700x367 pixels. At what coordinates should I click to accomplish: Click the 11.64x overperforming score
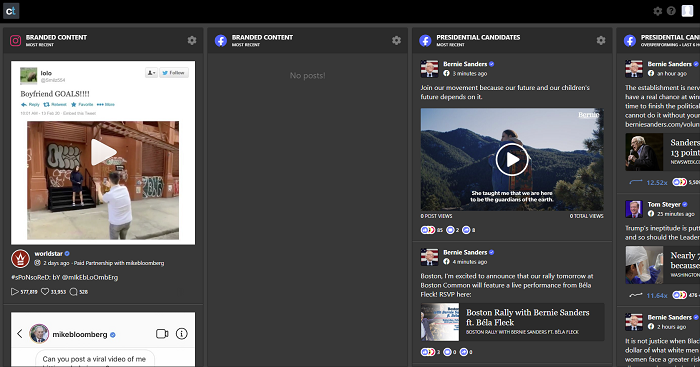(657, 296)
